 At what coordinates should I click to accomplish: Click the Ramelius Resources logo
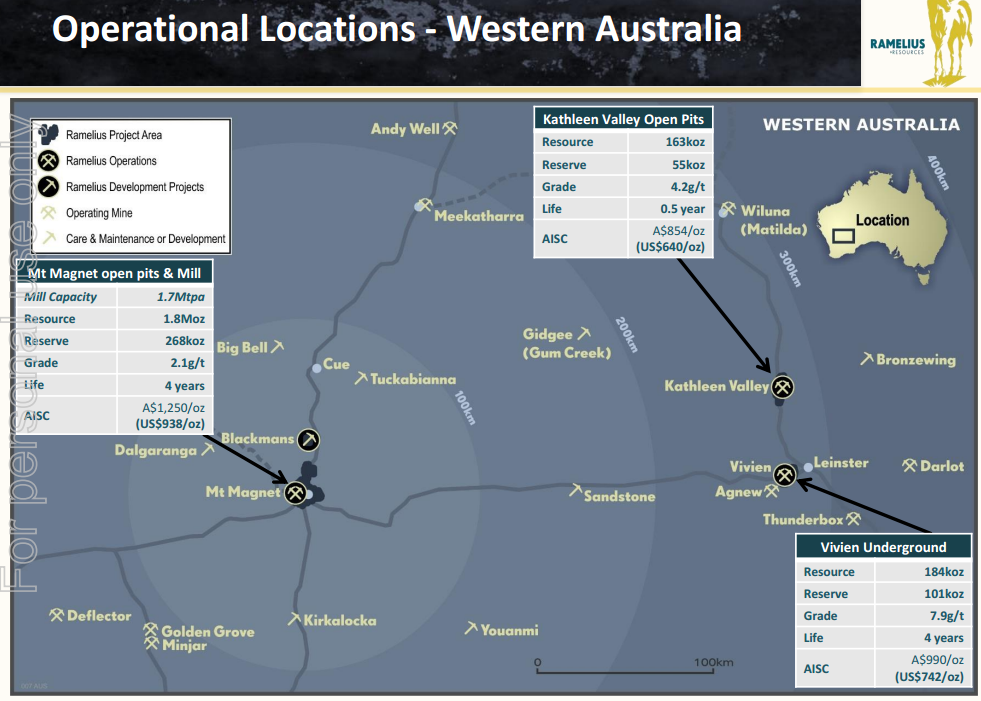(x=920, y=43)
